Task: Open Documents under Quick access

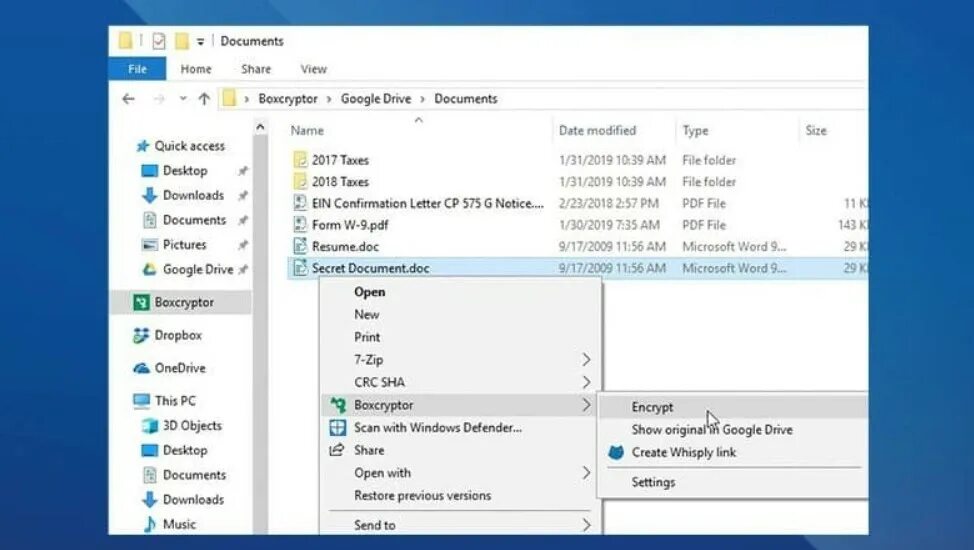Action: pos(194,220)
